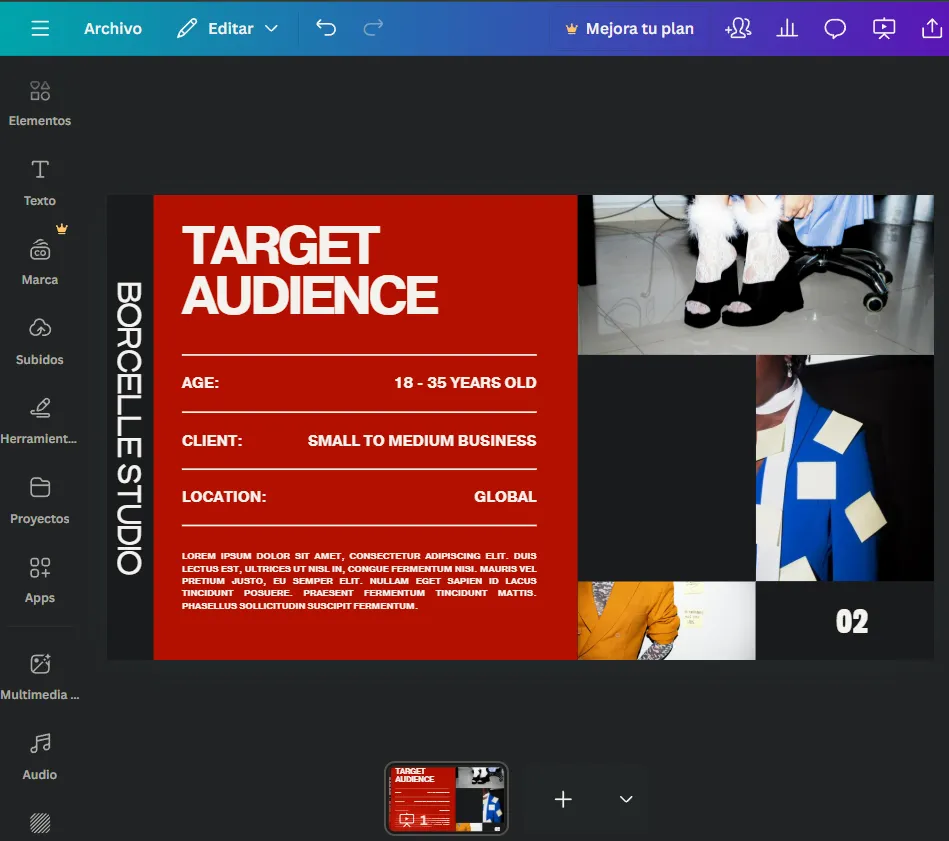The image size is (949, 841).
Task: Browse Apps from the sidebar
Action: (39, 579)
